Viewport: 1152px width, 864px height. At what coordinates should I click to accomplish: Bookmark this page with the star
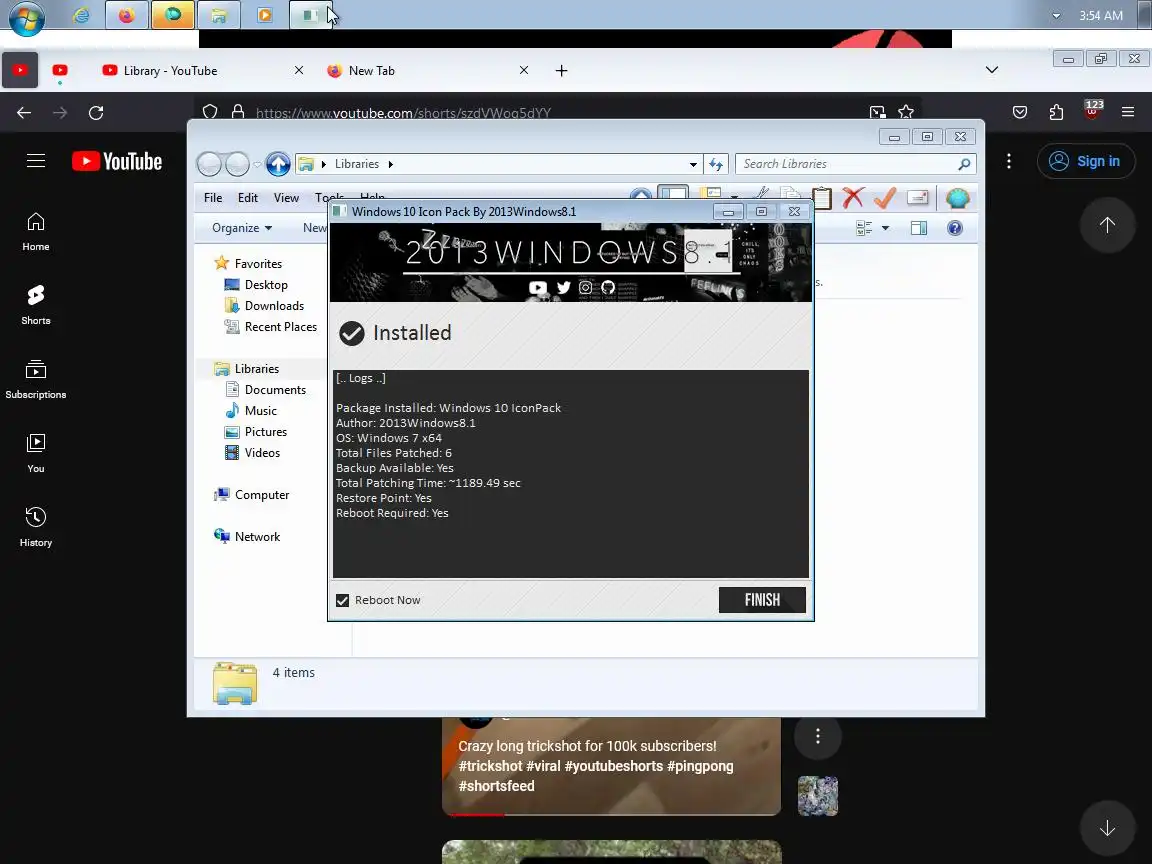pyautogui.click(x=906, y=112)
